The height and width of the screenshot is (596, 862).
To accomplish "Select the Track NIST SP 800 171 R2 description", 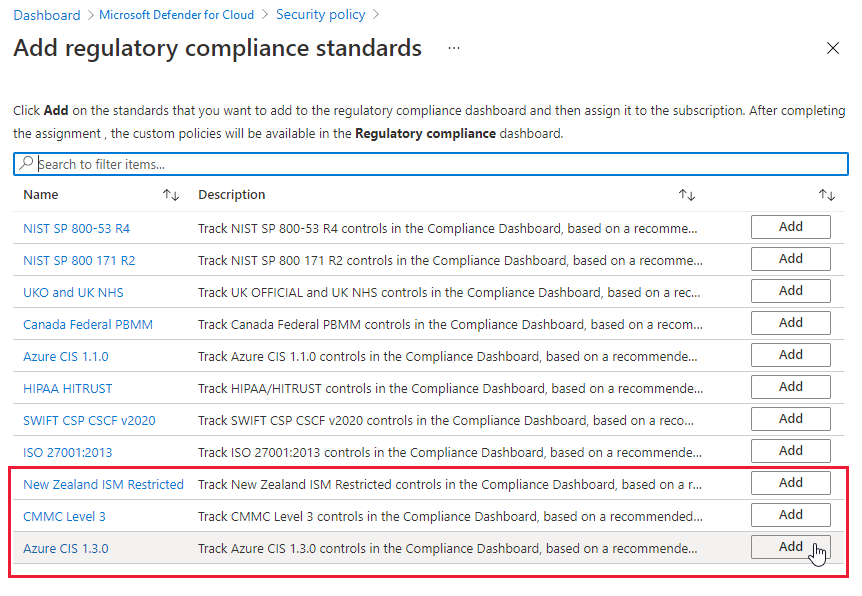I will (450, 261).
